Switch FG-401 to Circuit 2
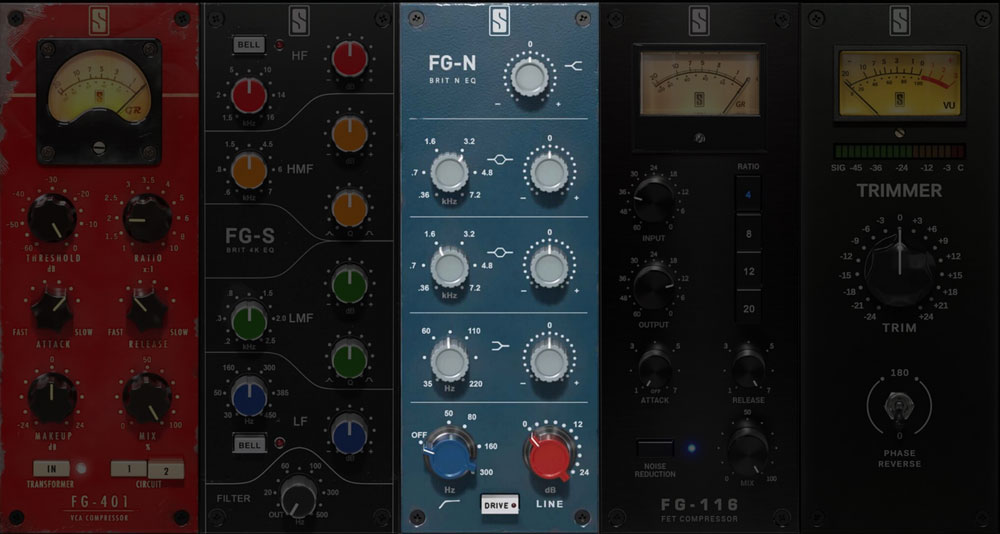The width and height of the screenshot is (1000, 534). (x=165, y=468)
